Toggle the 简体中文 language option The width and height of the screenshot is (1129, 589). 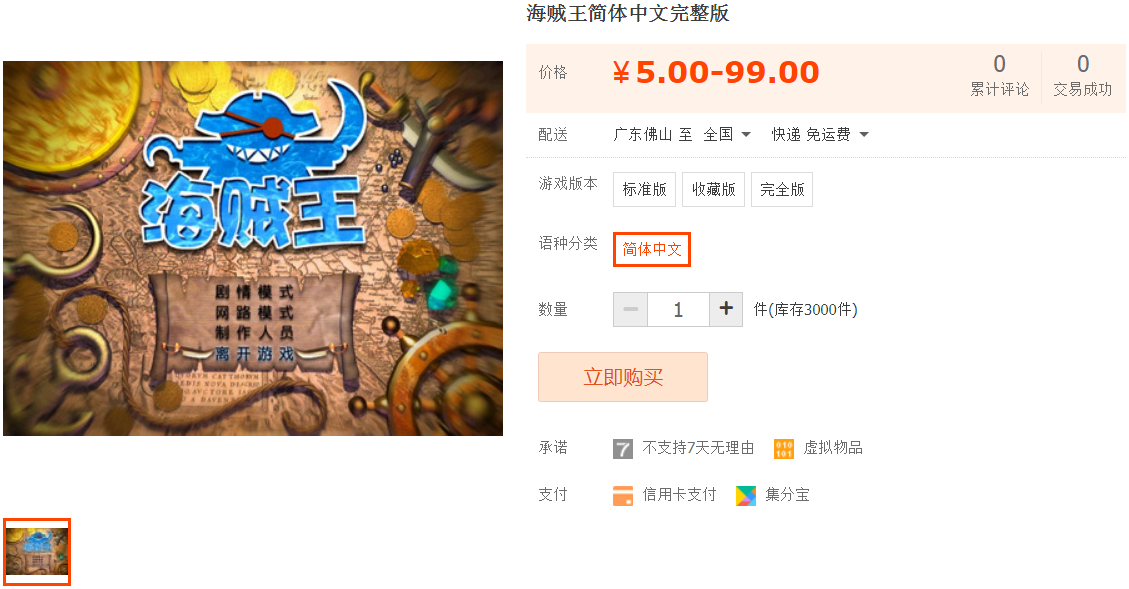[x=652, y=249]
